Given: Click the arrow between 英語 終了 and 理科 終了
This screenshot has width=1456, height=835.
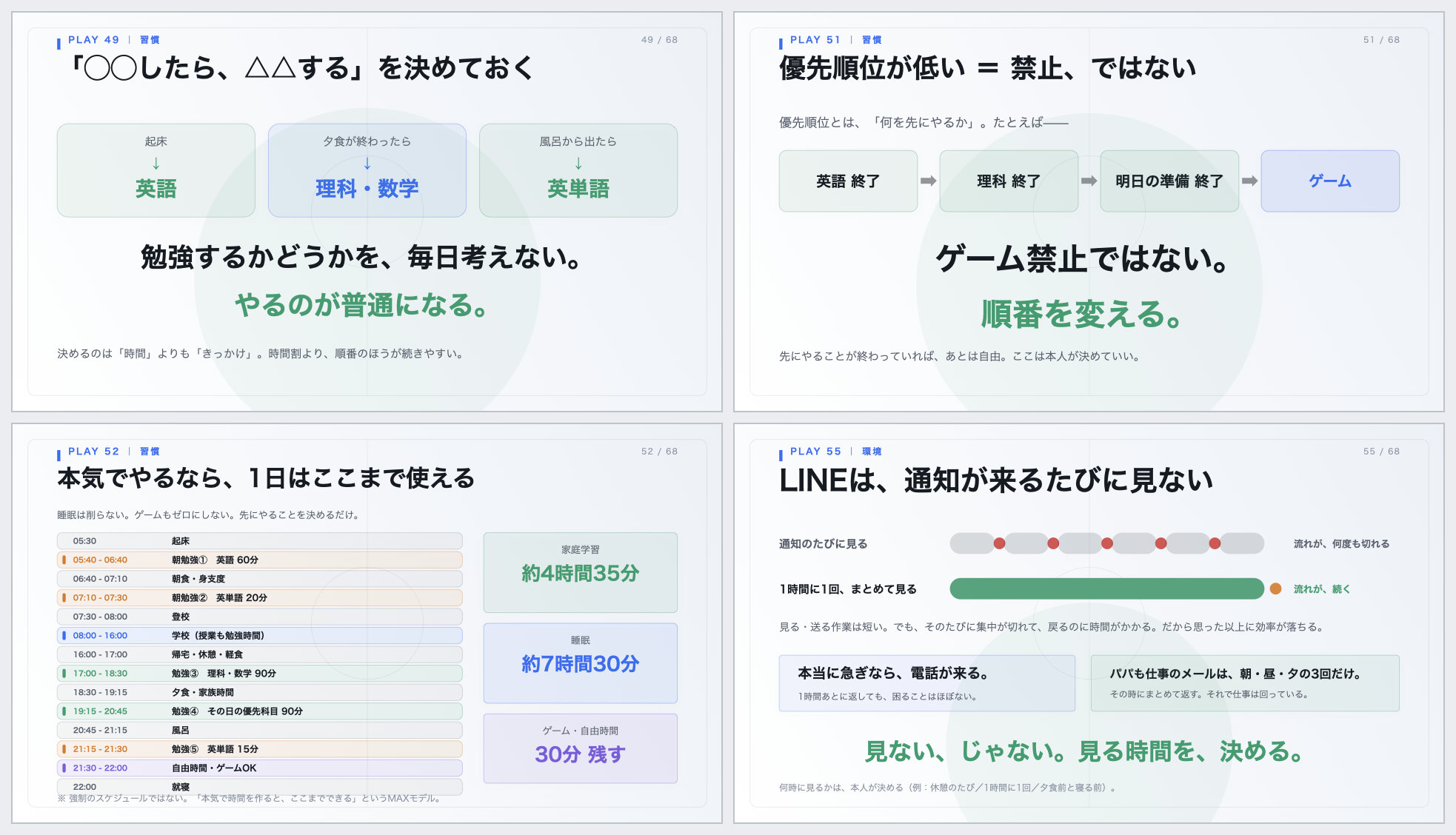Looking at the screenshot, I should point(928,181).
